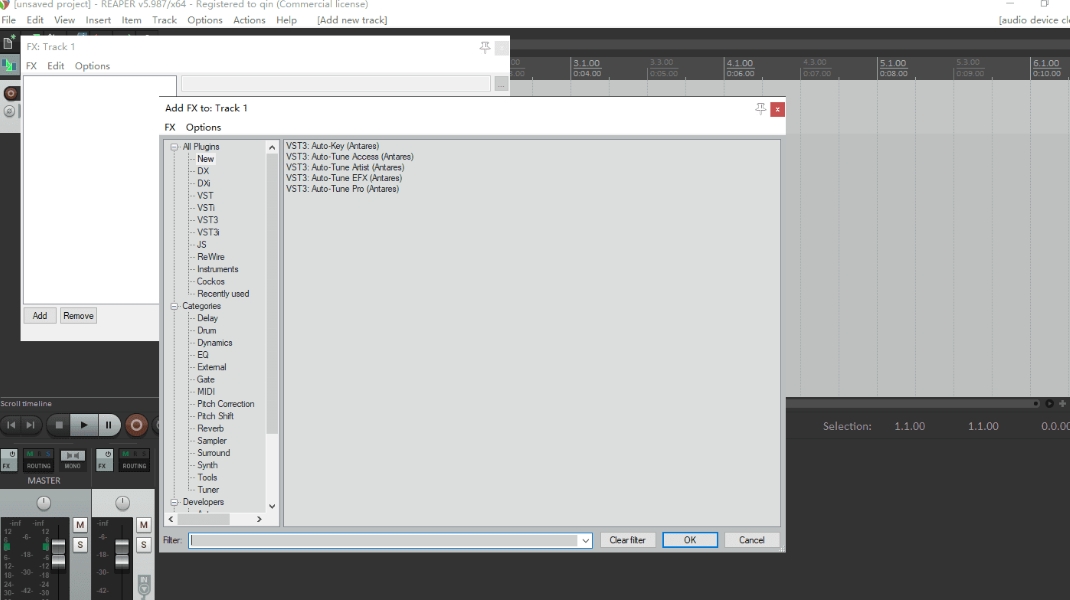Open the Filter dropdown arrow

(585, 541)
